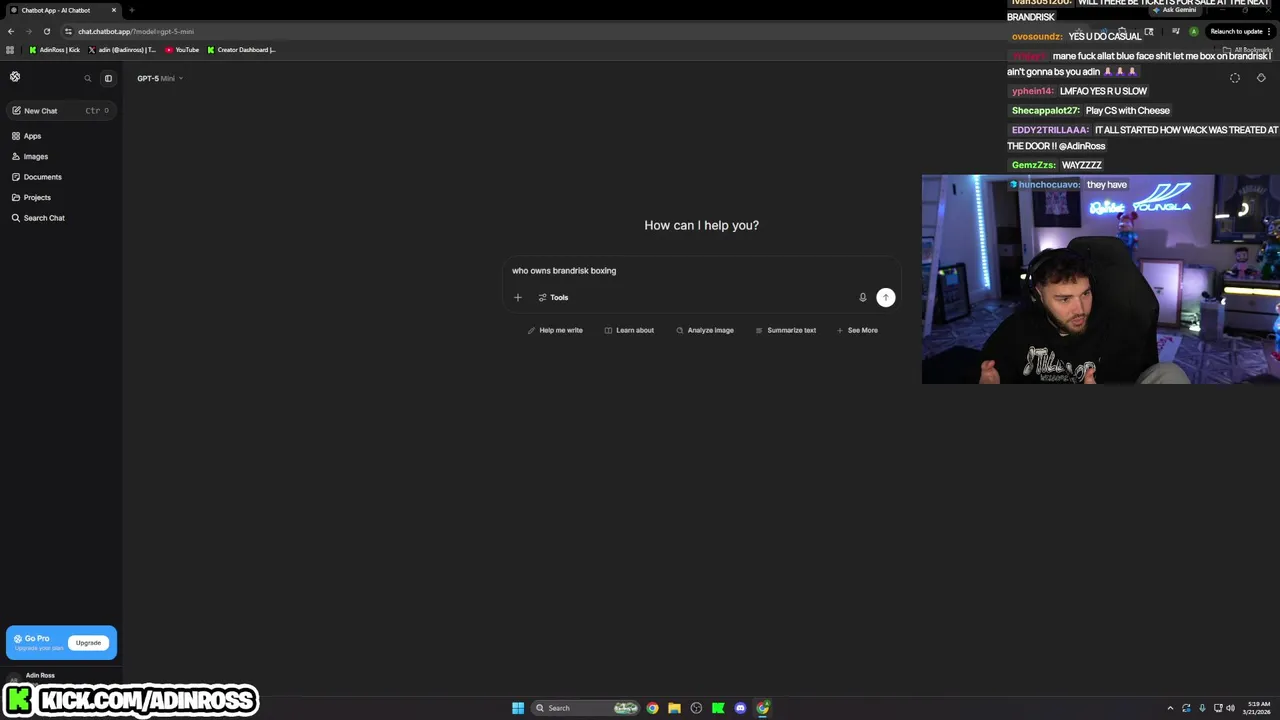Focus the prompt input with 'who owns brandrisk boxing'

700,271
